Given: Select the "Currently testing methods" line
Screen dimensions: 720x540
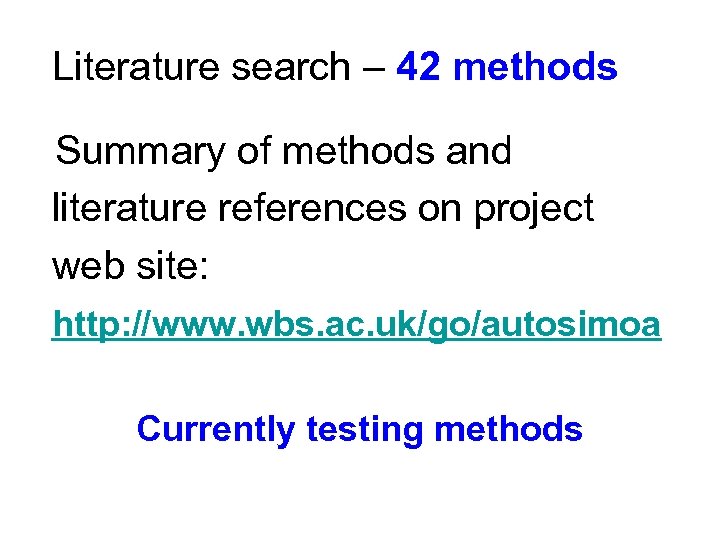Looking at the screenshot, I should pos(359,429).
